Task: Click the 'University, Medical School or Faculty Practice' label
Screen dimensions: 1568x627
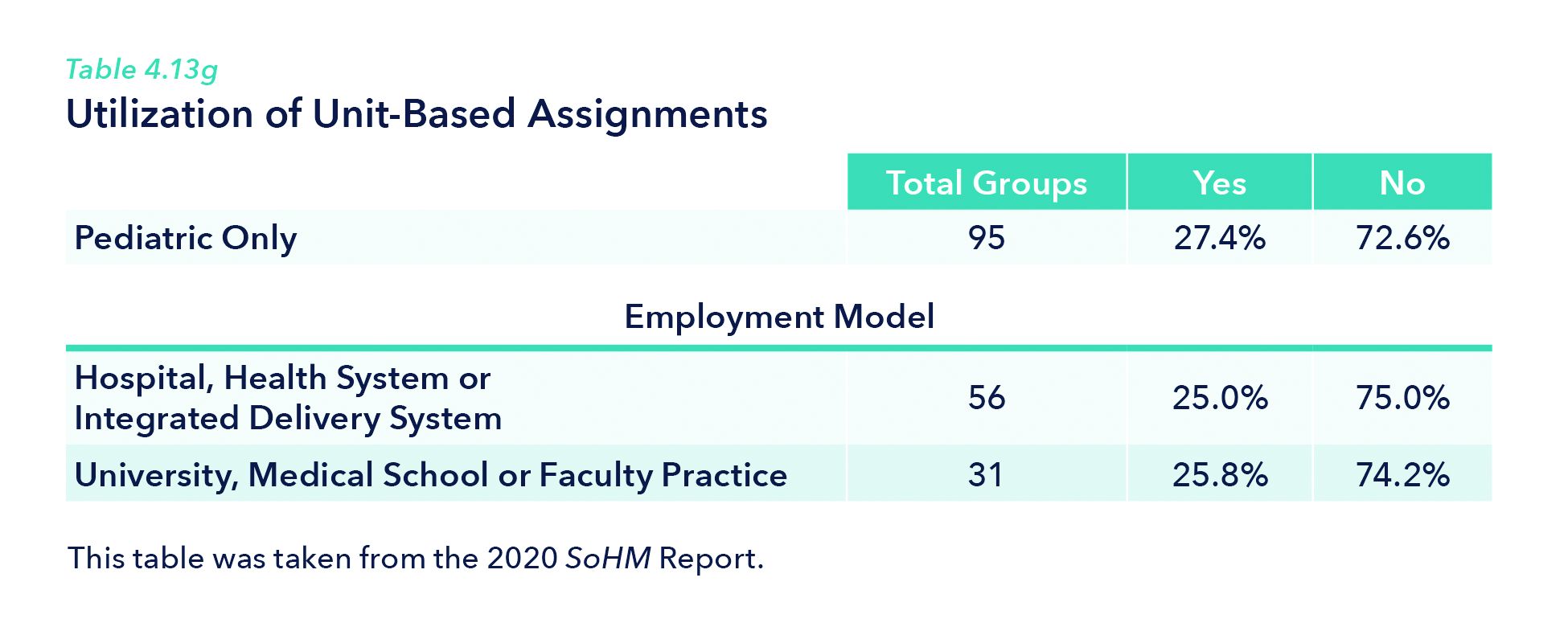Action: tap(430, 475)
